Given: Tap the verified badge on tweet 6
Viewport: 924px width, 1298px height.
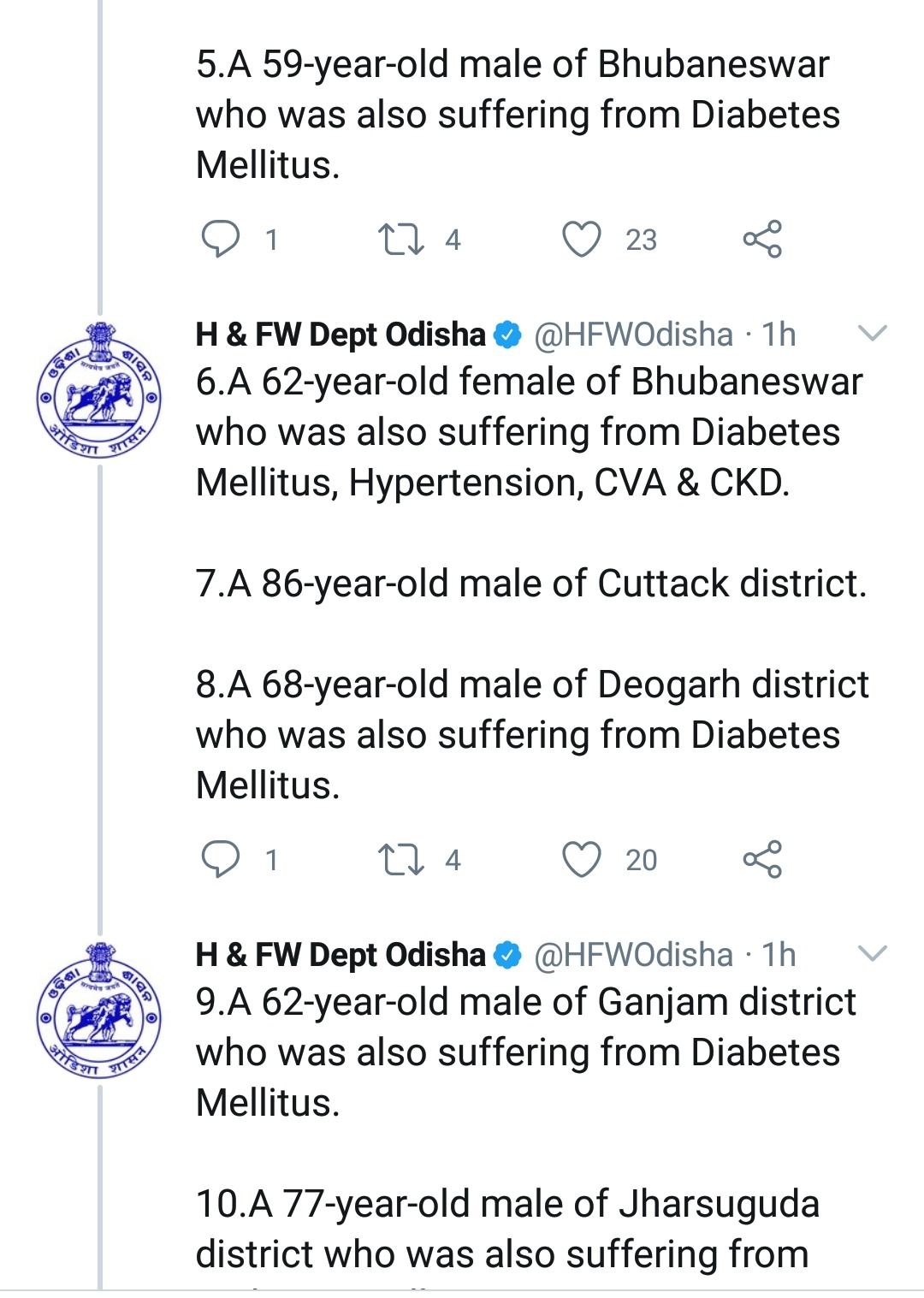Looking at the screenshot, I should [508, 335].
